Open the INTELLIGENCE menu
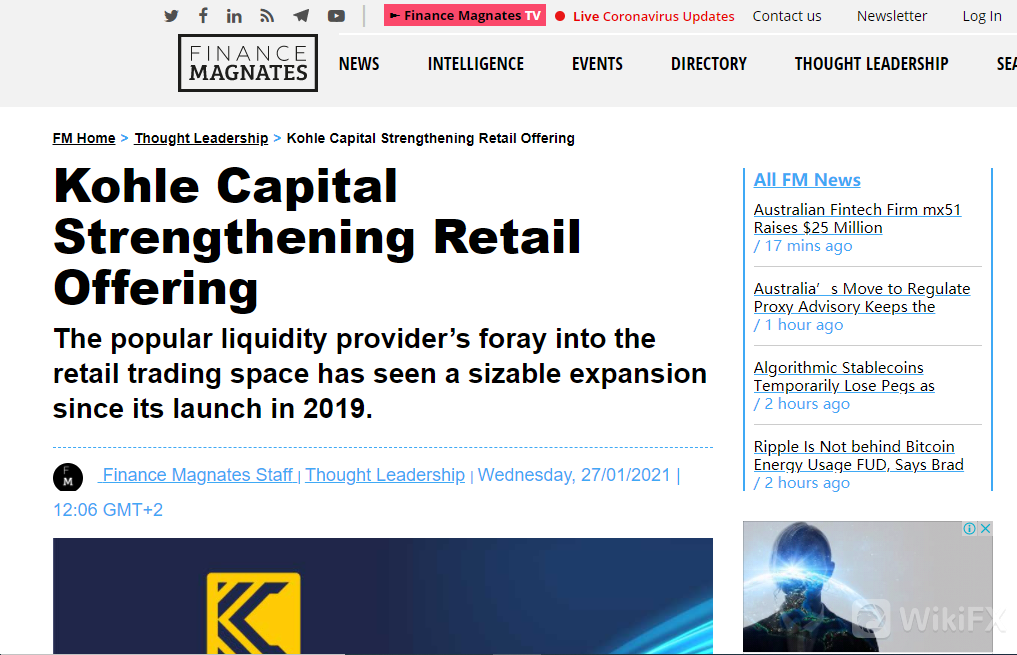1017x655 pixels. [x=475, y=64]
